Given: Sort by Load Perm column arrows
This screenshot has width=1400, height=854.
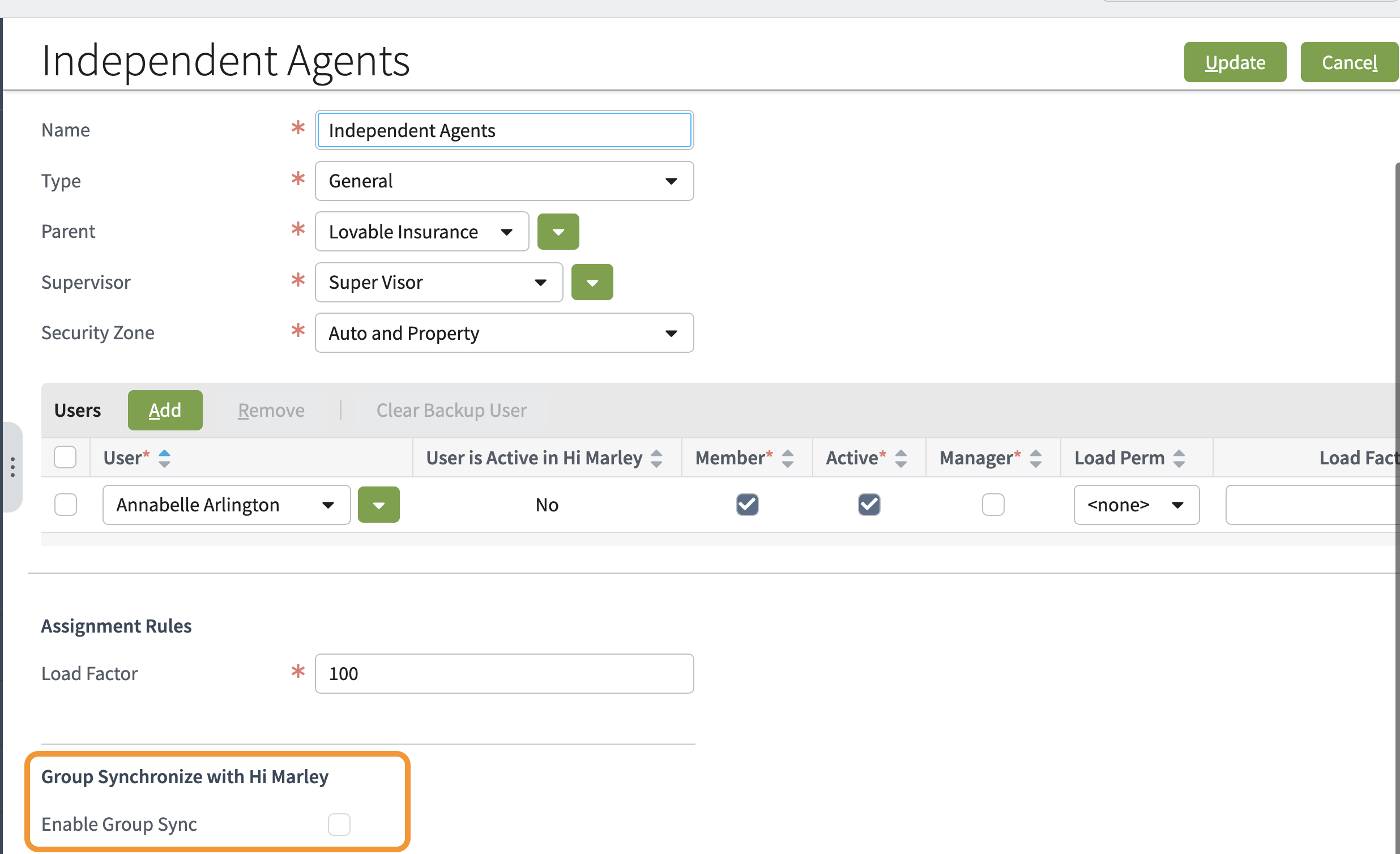Looking at the screenshot, I should [1179, 458].
